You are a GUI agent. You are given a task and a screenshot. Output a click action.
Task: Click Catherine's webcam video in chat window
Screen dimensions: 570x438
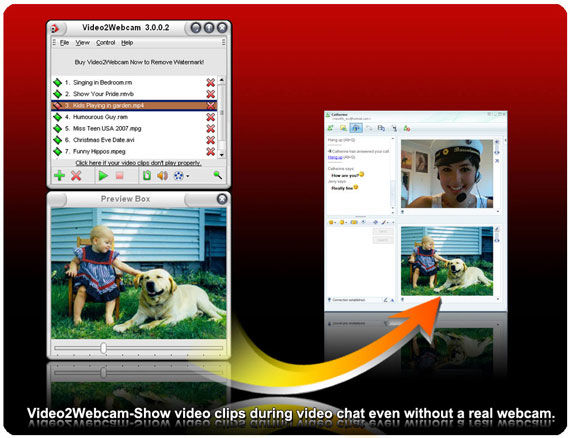click(447, 174)
